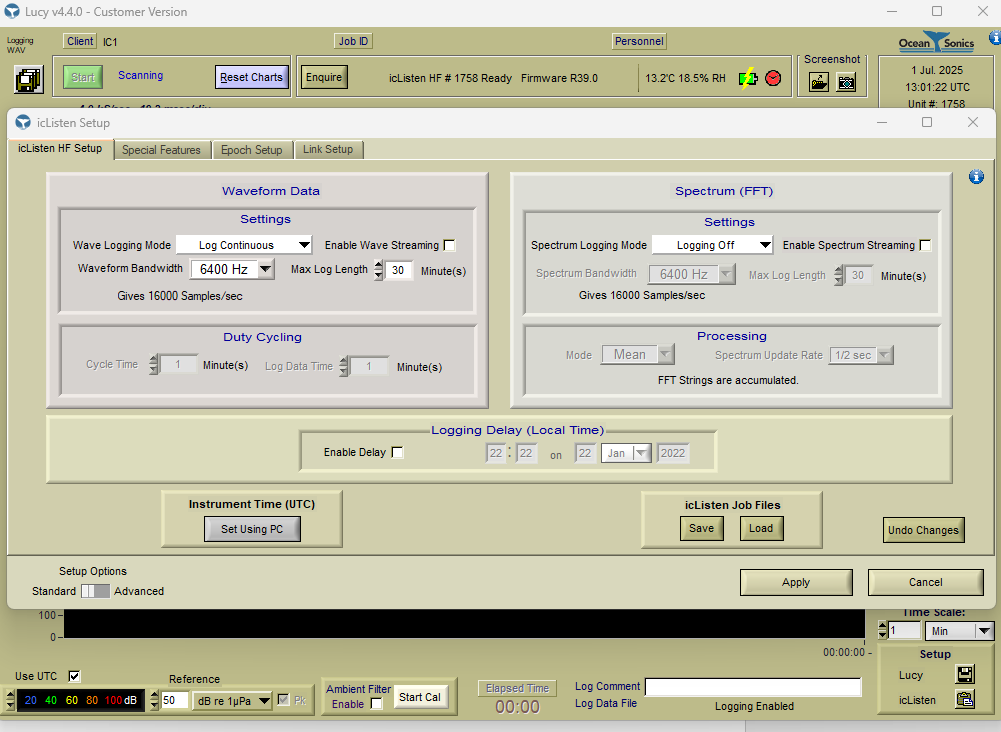
Task: Switch to the Special Features tab
Action: tap(162, 150)
